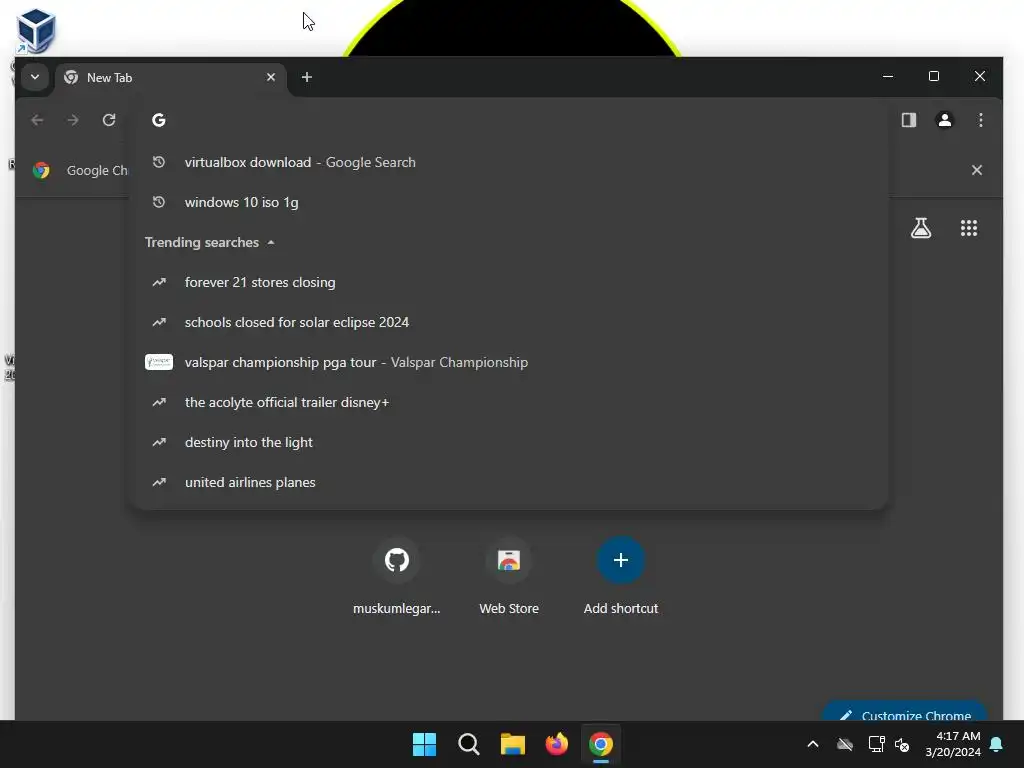Viewport: 1024px width, 768px height.
Task: Open a new tab with plus button
Action: click(x=306, y=77)
